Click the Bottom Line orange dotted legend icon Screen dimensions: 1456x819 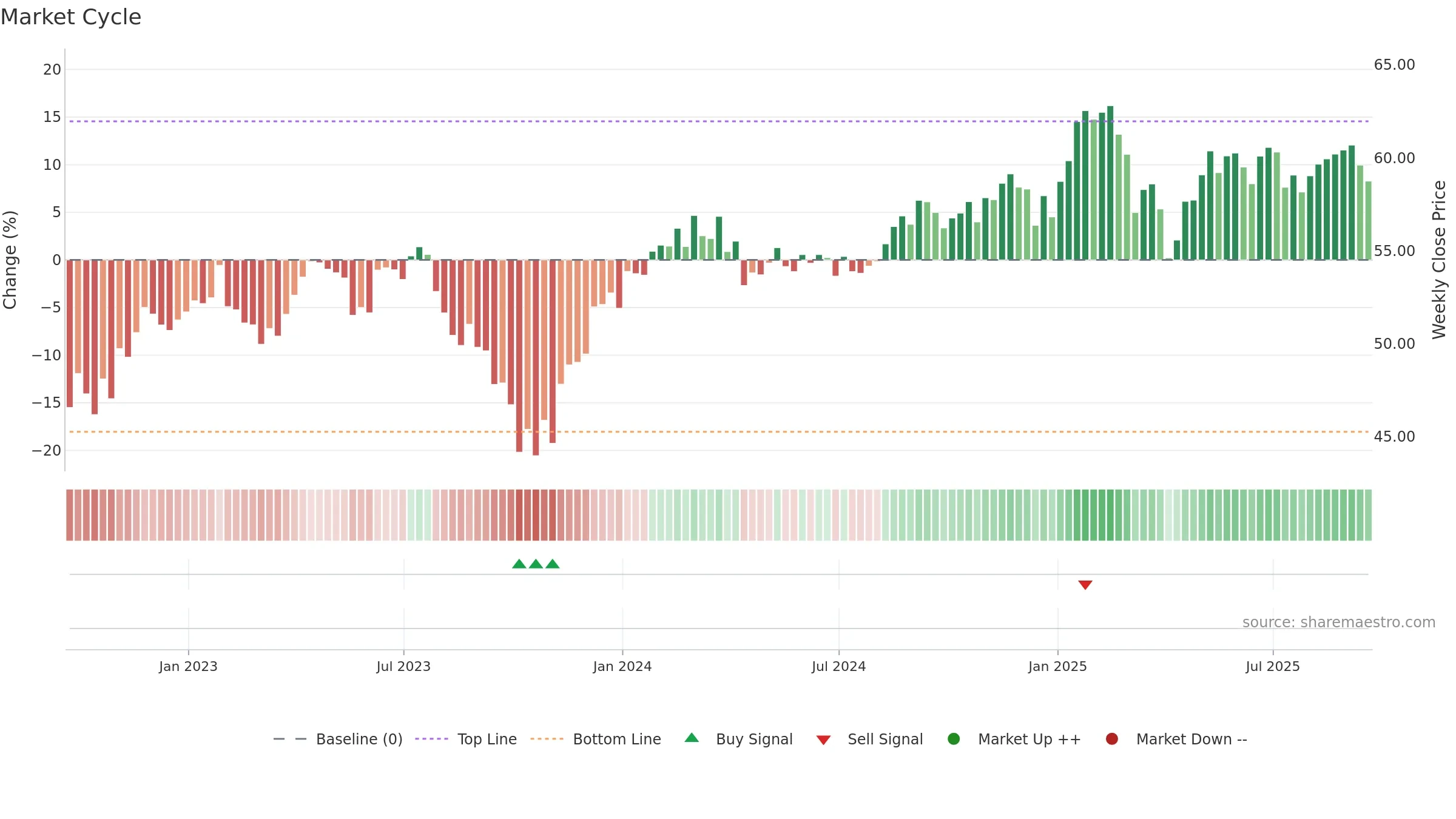(547, 739)
